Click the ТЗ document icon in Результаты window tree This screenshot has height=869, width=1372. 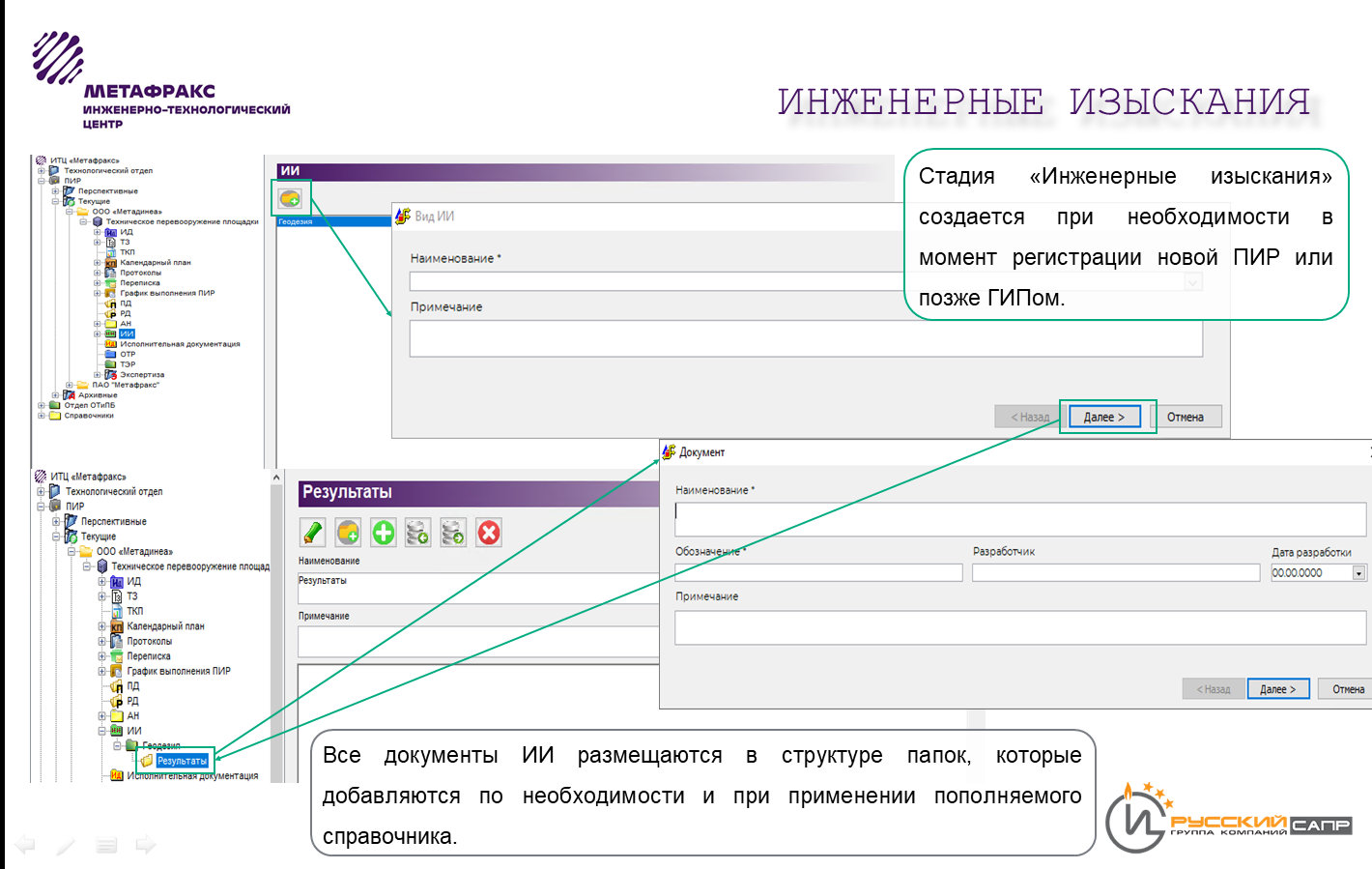tap(117, 596)
